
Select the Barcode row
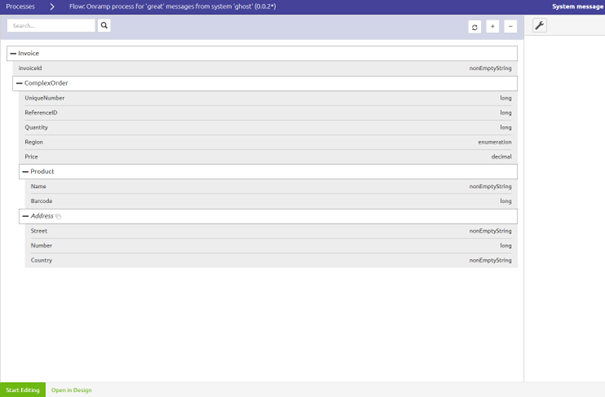(271, 201)
